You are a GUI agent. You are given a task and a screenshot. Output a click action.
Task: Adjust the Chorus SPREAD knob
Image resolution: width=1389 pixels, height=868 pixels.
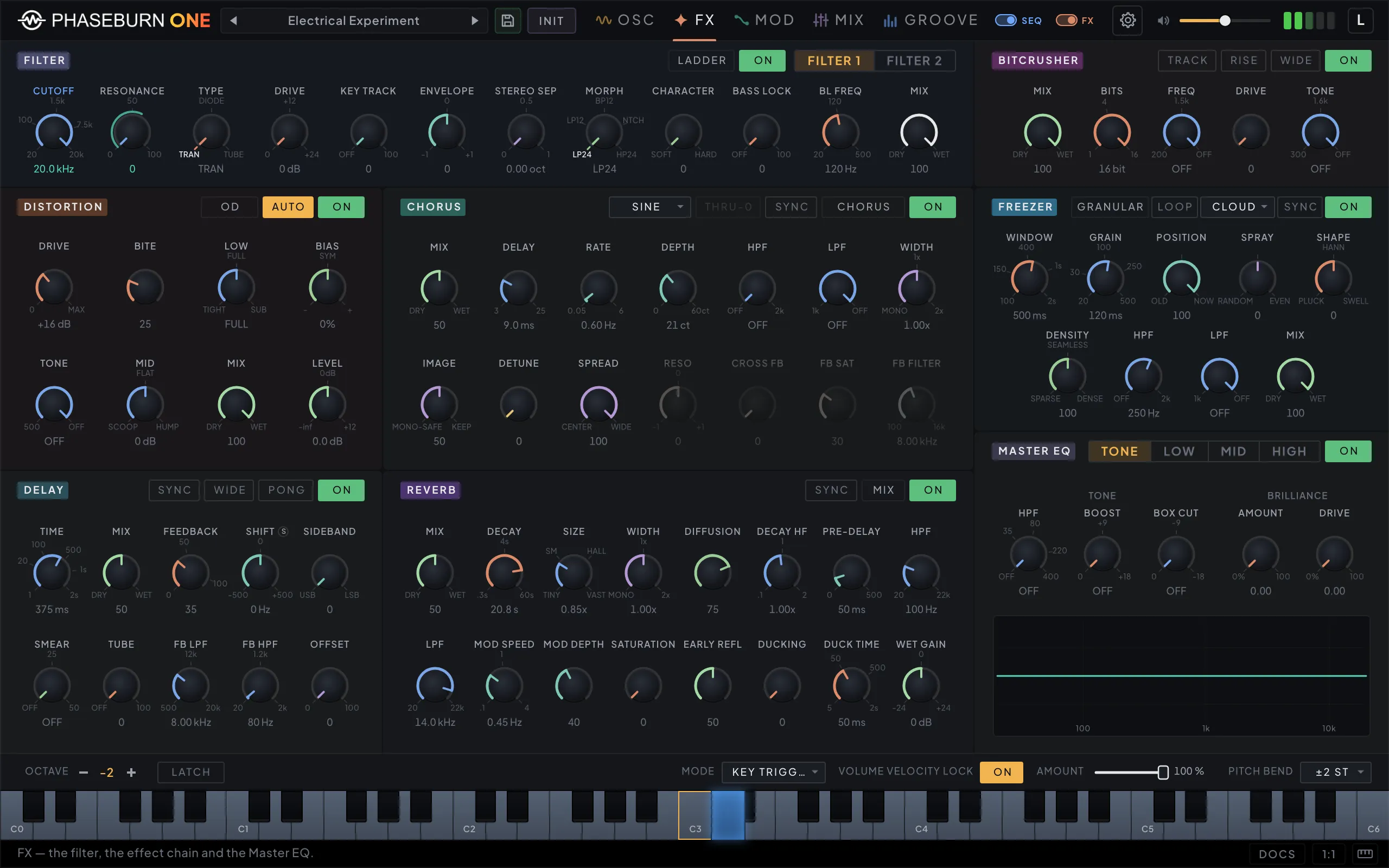[x=598, y=404]
